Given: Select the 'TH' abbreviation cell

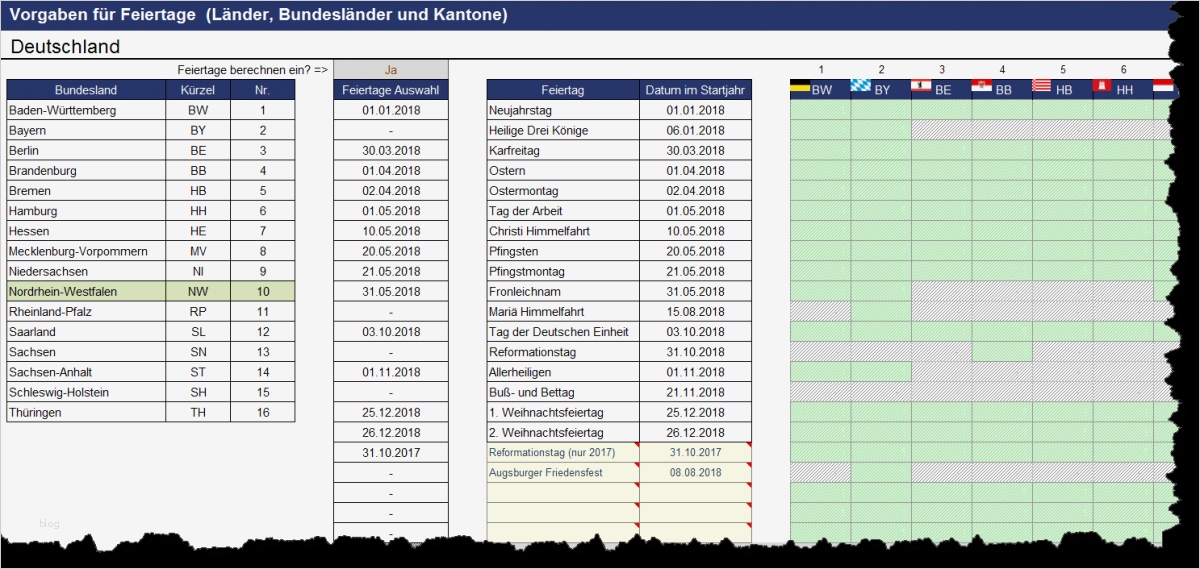Looking at the screenshot, I should pyautogui.click(x=198, y=412).
